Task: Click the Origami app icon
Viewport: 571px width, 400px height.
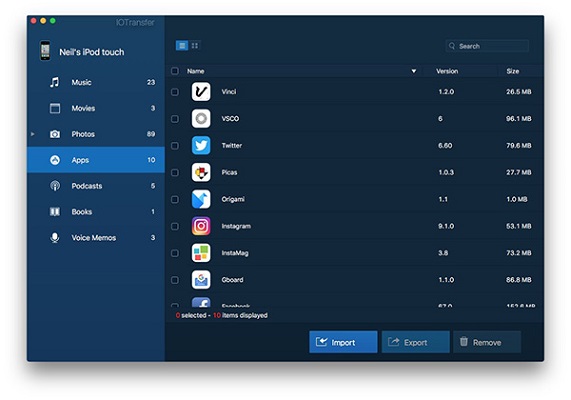Action: click(201, 199)
